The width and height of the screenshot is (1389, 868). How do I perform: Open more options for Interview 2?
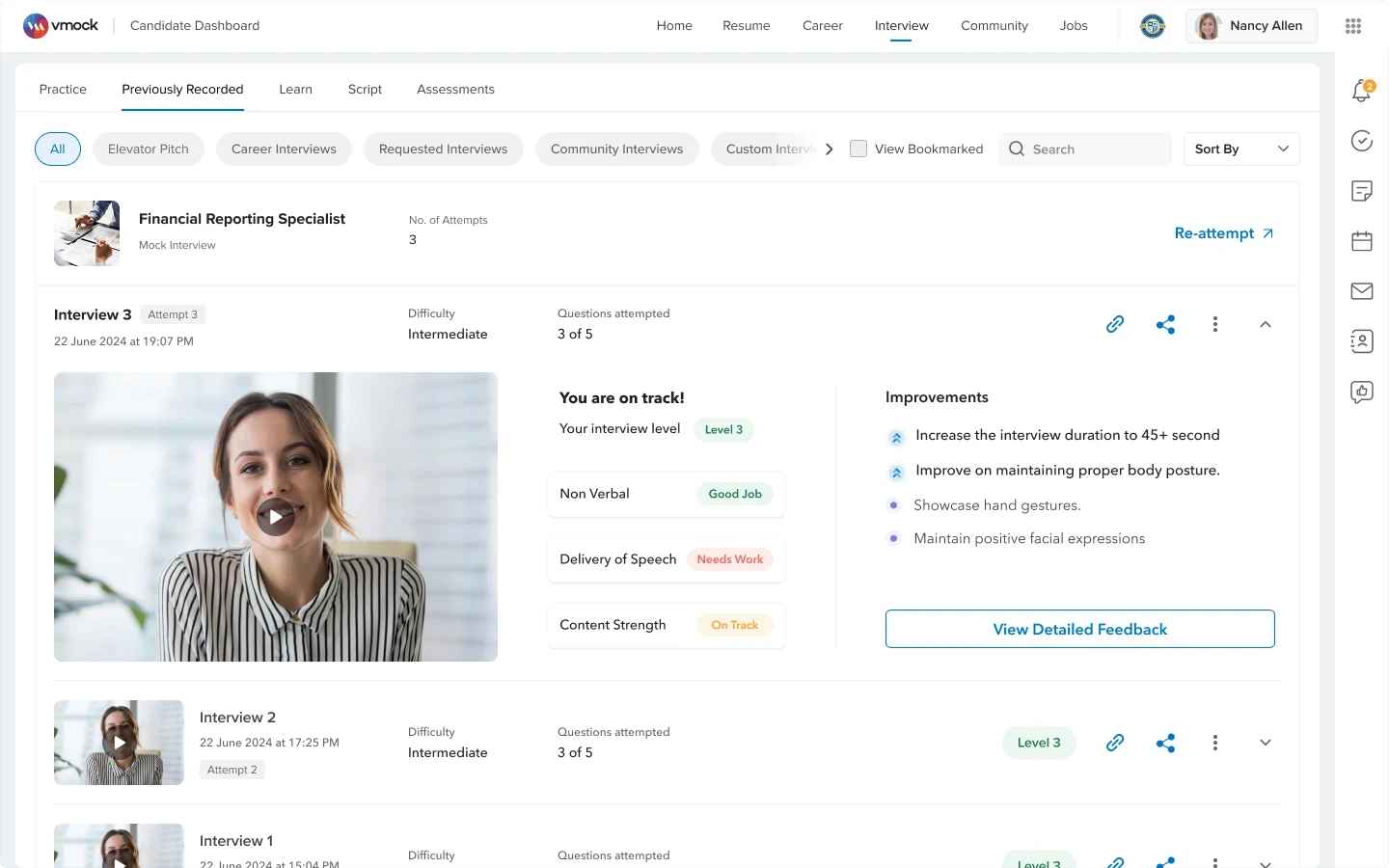1215,743
